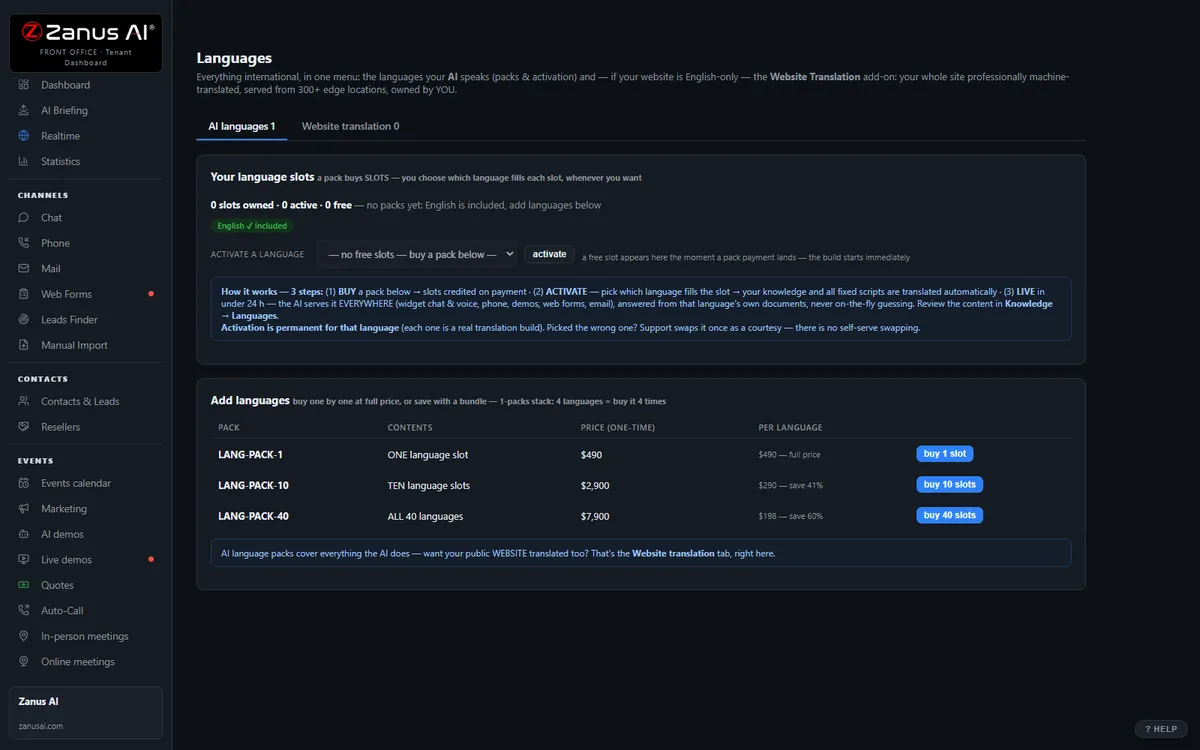Viewport: 1200px width, 750px height.
Task: Click the buy 40 slots button
Action: coord(950,515)
